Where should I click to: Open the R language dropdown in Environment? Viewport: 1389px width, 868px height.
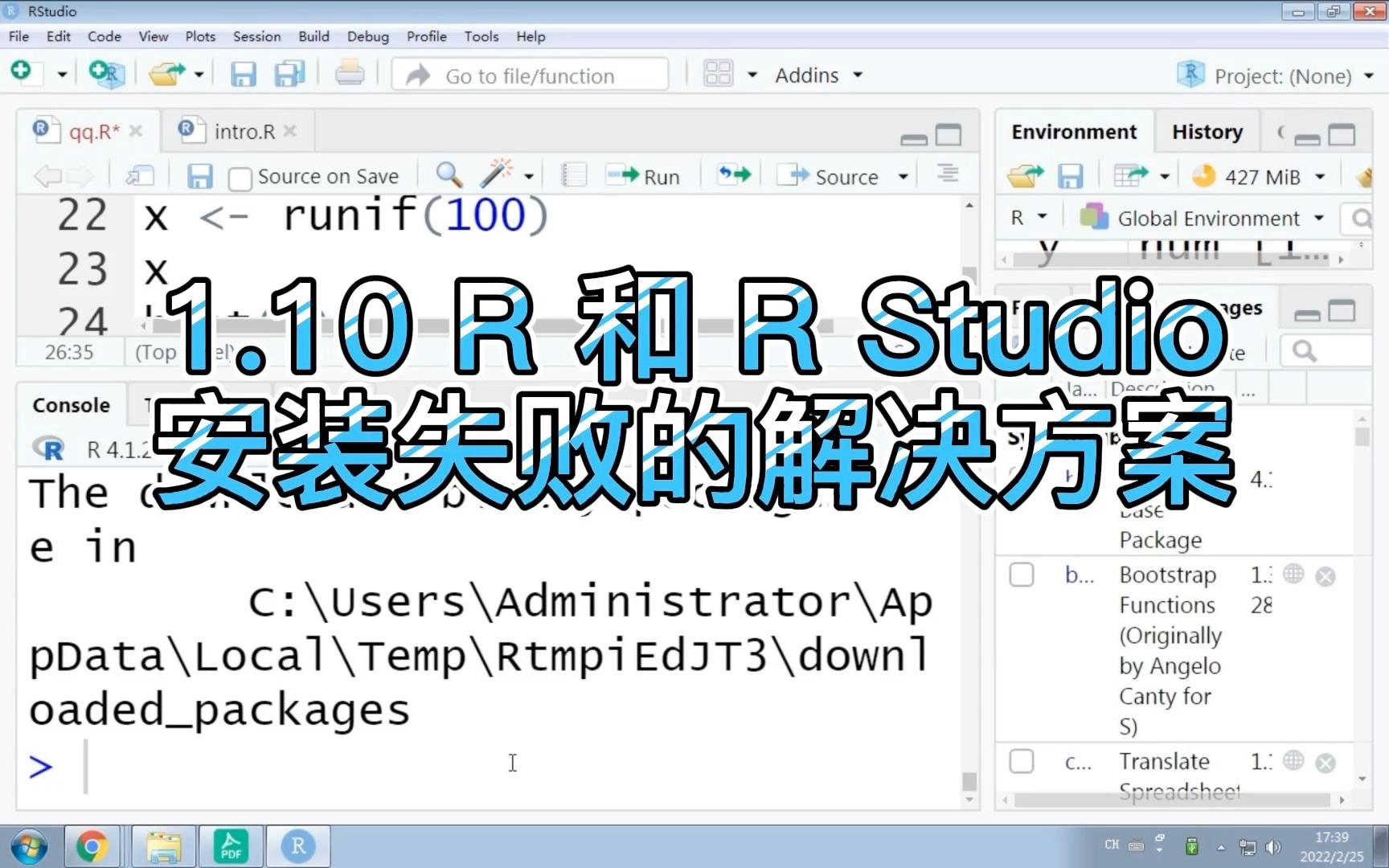point(1029,218)
